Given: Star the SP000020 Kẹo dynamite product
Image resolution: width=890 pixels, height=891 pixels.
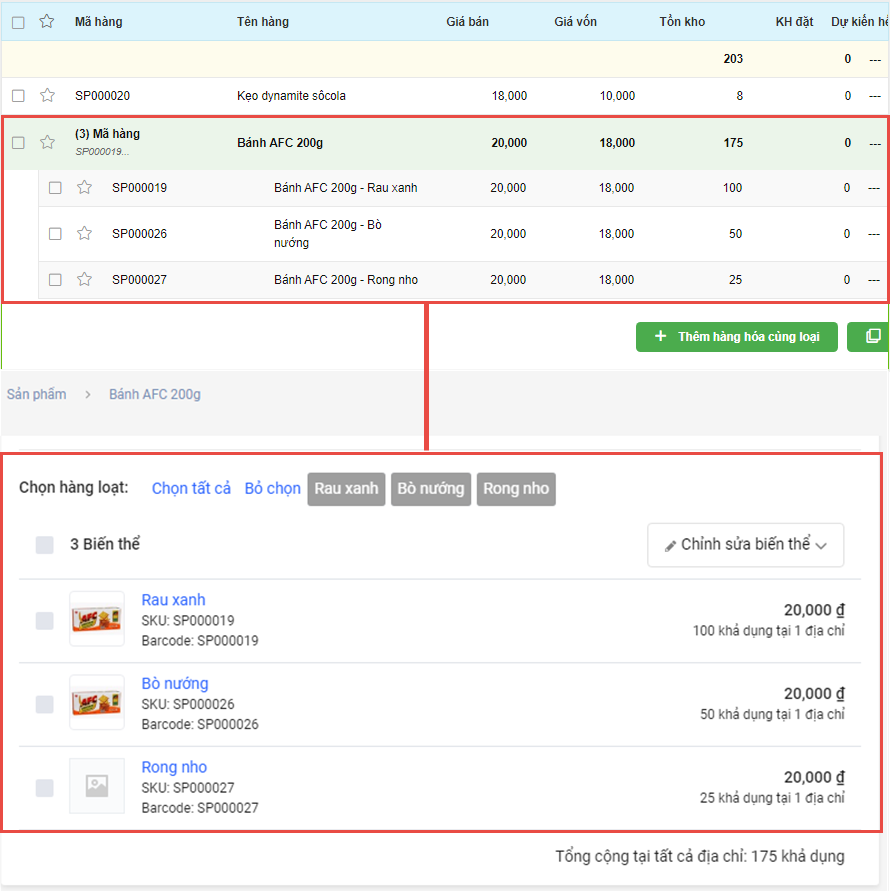Looking at the screenshot, I should tap(47, 96).
